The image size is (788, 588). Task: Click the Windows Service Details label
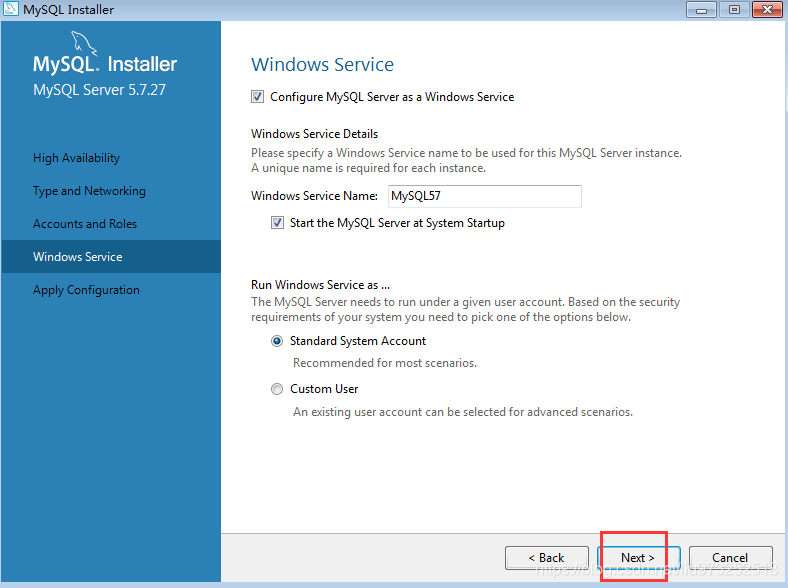click(x=315, y=134)
